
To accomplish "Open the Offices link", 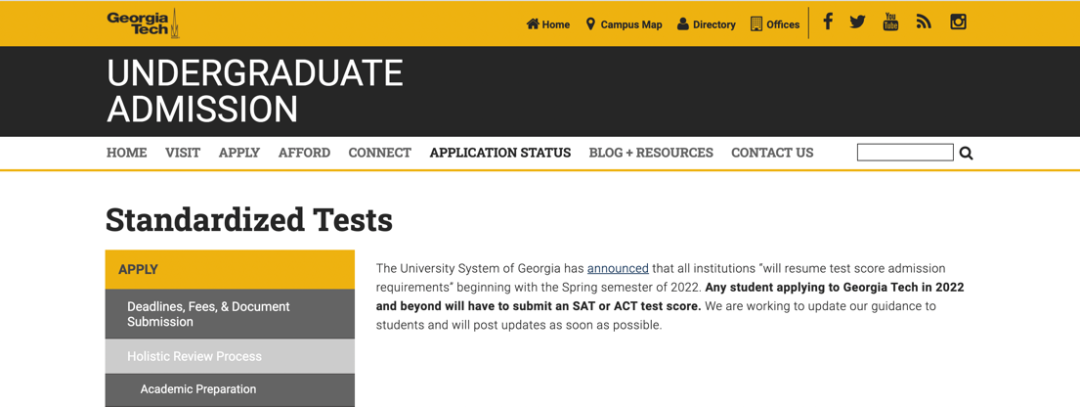I will coord(775,25).
